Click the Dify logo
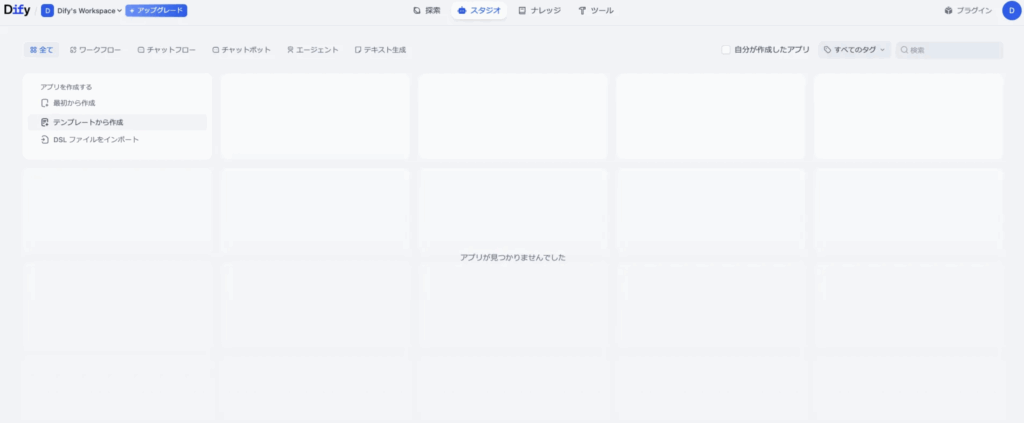 (x=17, y=11)
